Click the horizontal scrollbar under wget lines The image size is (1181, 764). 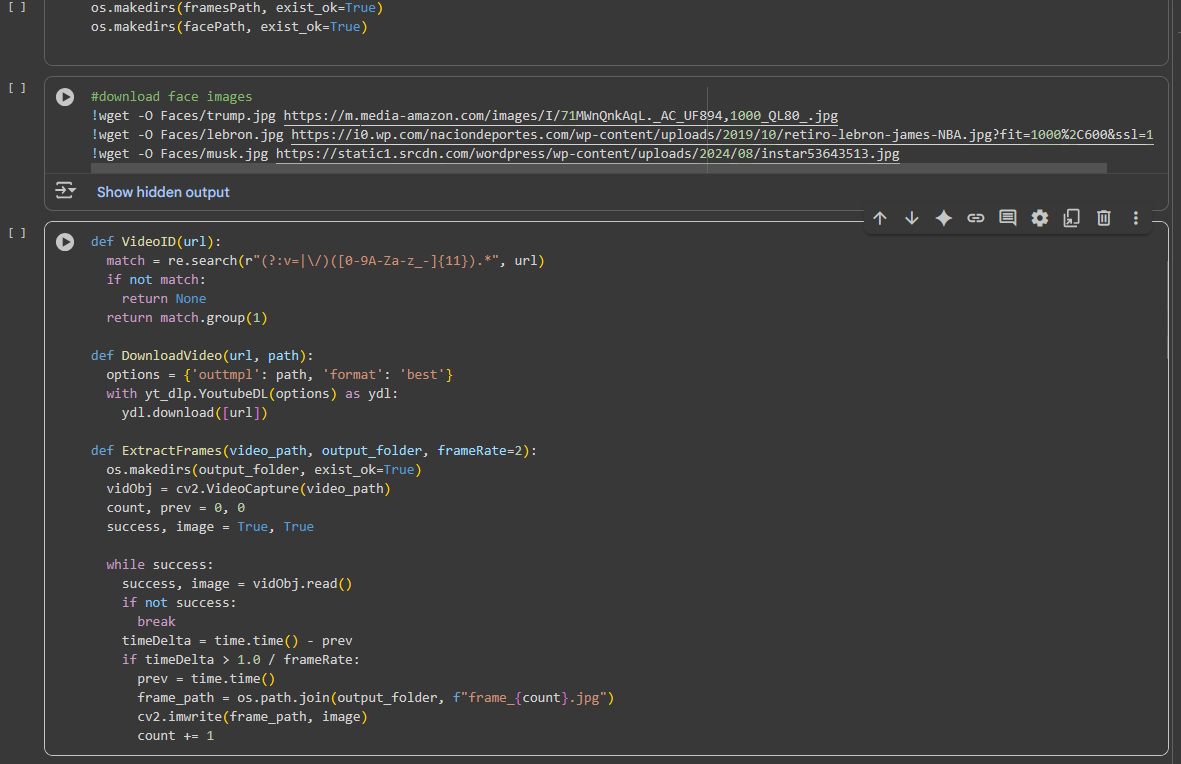598,168
